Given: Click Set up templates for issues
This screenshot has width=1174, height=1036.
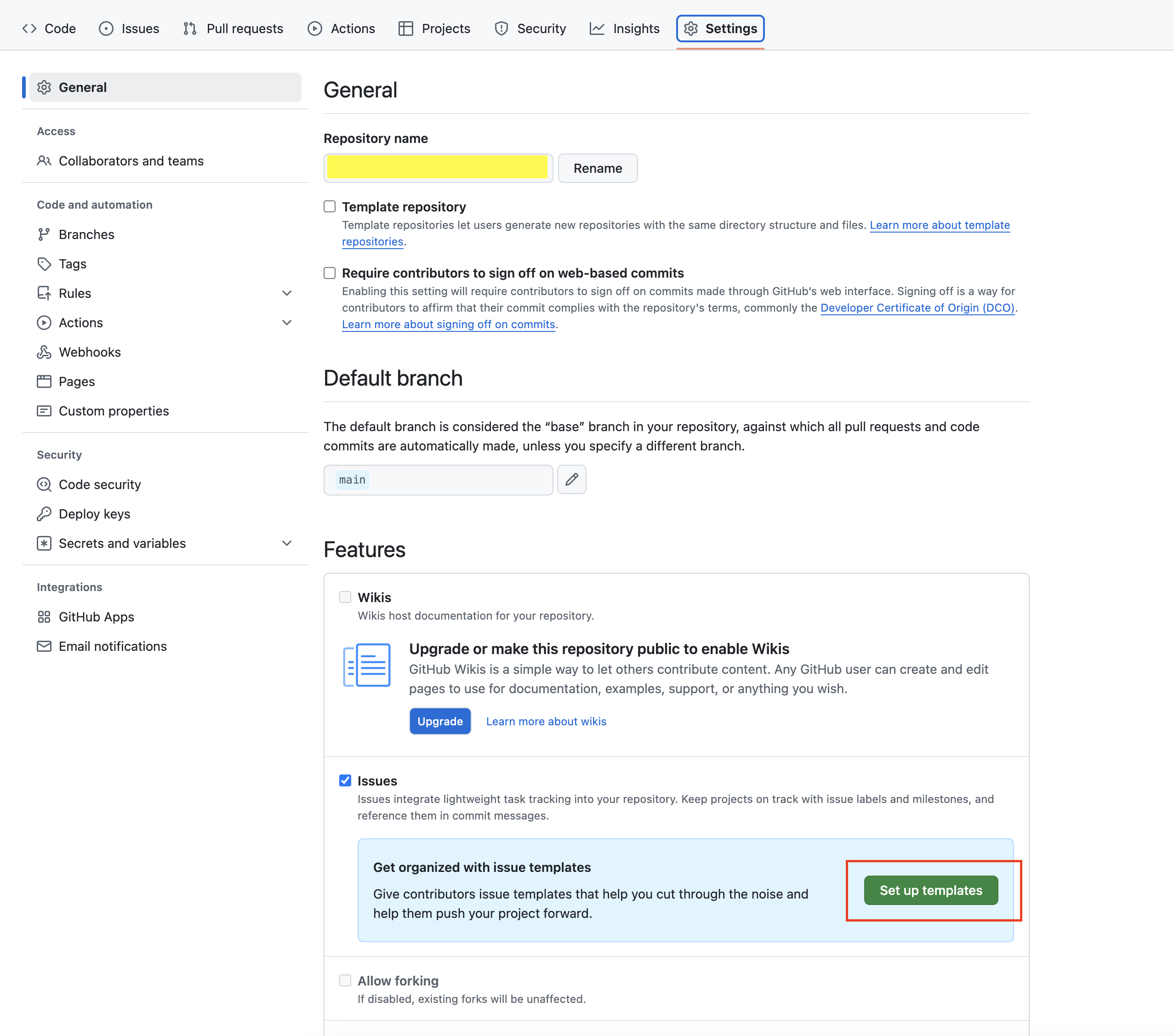Looking at the screenshot, I should point(930,890).
